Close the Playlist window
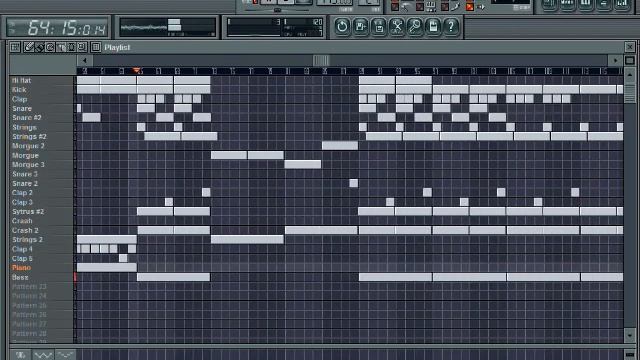Viewport: 640px width, 360px height. (629, 47)
